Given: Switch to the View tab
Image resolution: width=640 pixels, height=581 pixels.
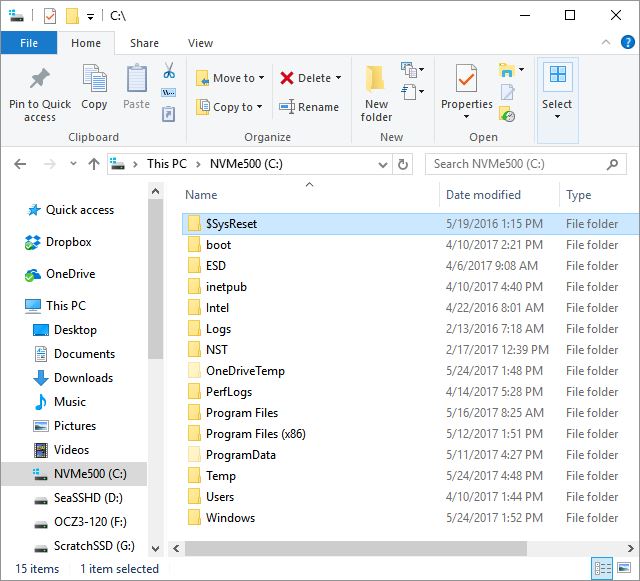Looking at the screenshot, I should (x=200, y=43).
